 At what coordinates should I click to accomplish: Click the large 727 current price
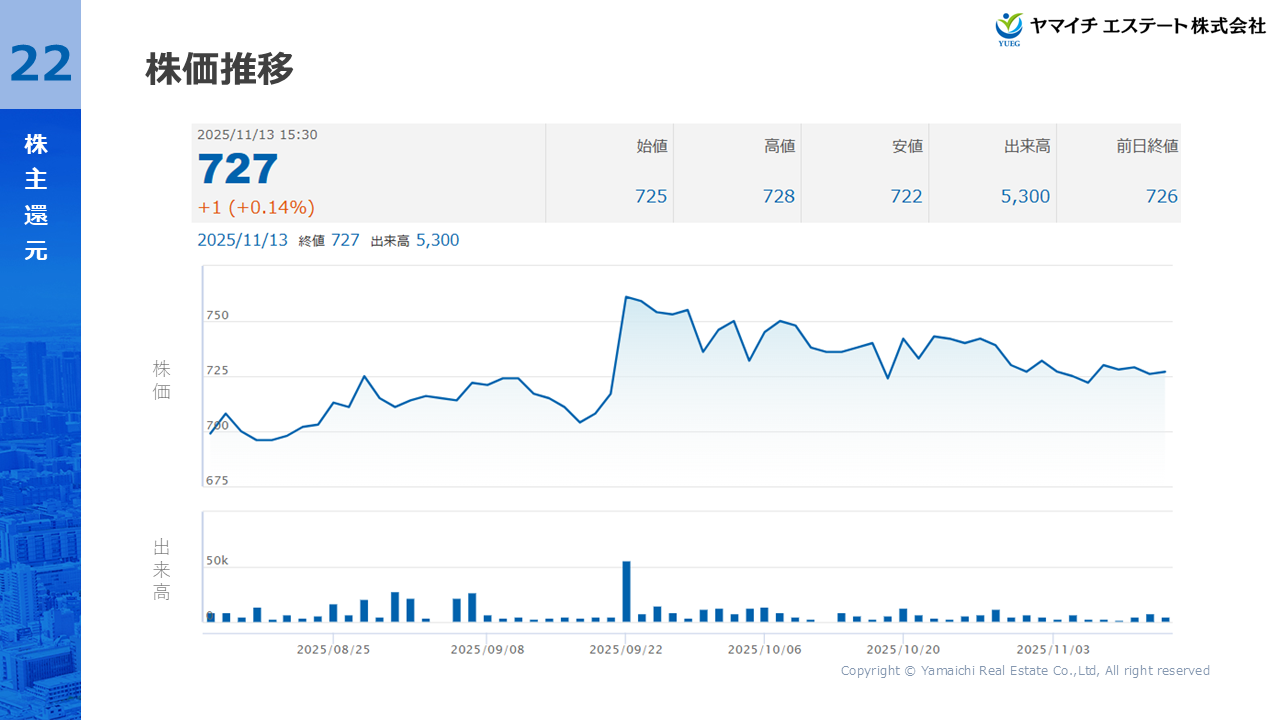click(238, 170)
